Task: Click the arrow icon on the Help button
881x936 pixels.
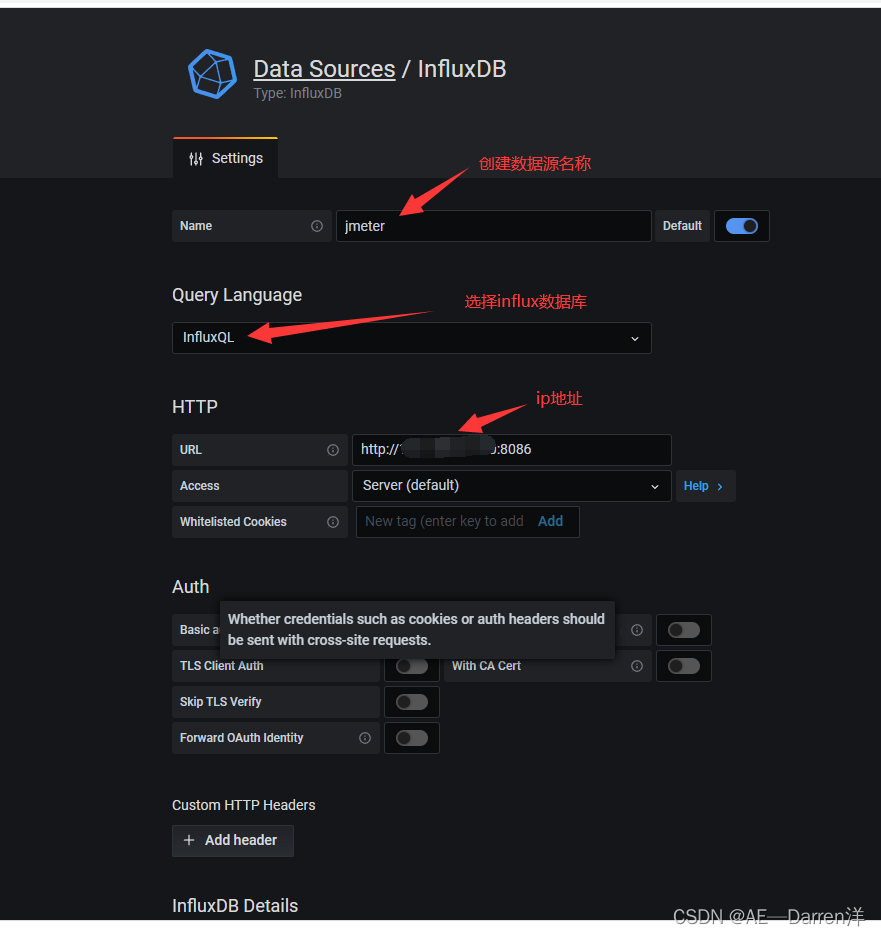Action: 719,486
